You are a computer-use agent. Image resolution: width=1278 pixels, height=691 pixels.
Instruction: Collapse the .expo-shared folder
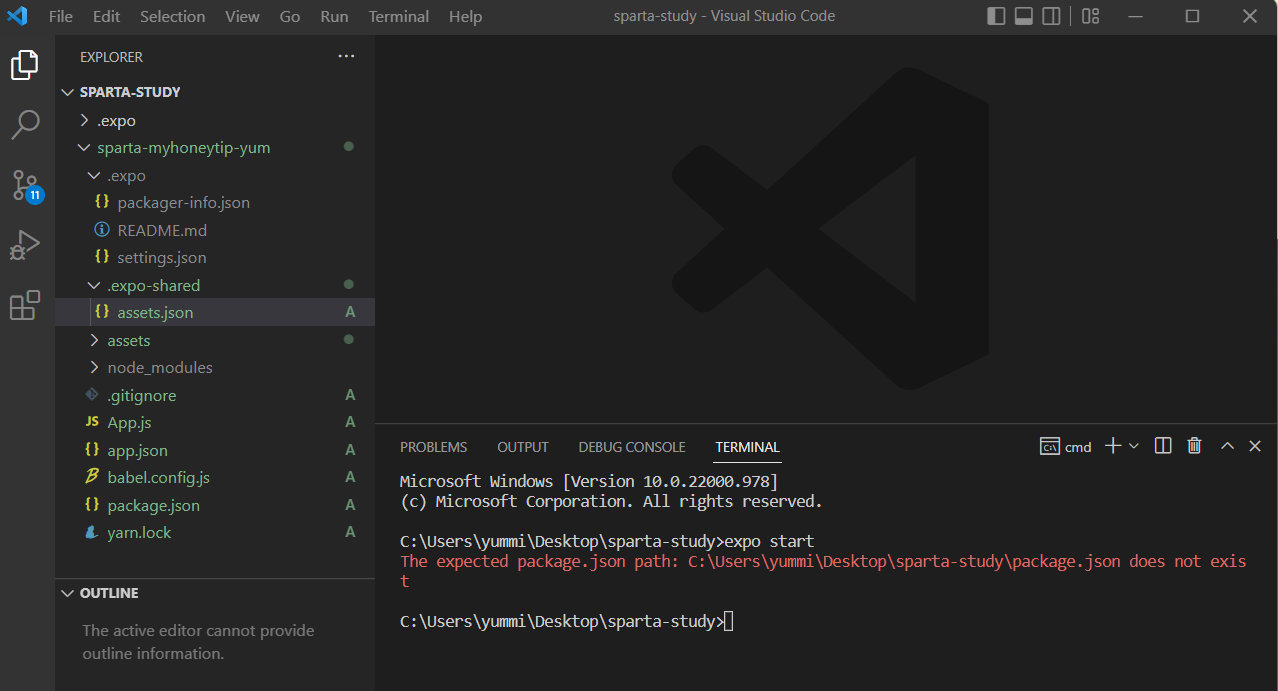pos(215,285)
